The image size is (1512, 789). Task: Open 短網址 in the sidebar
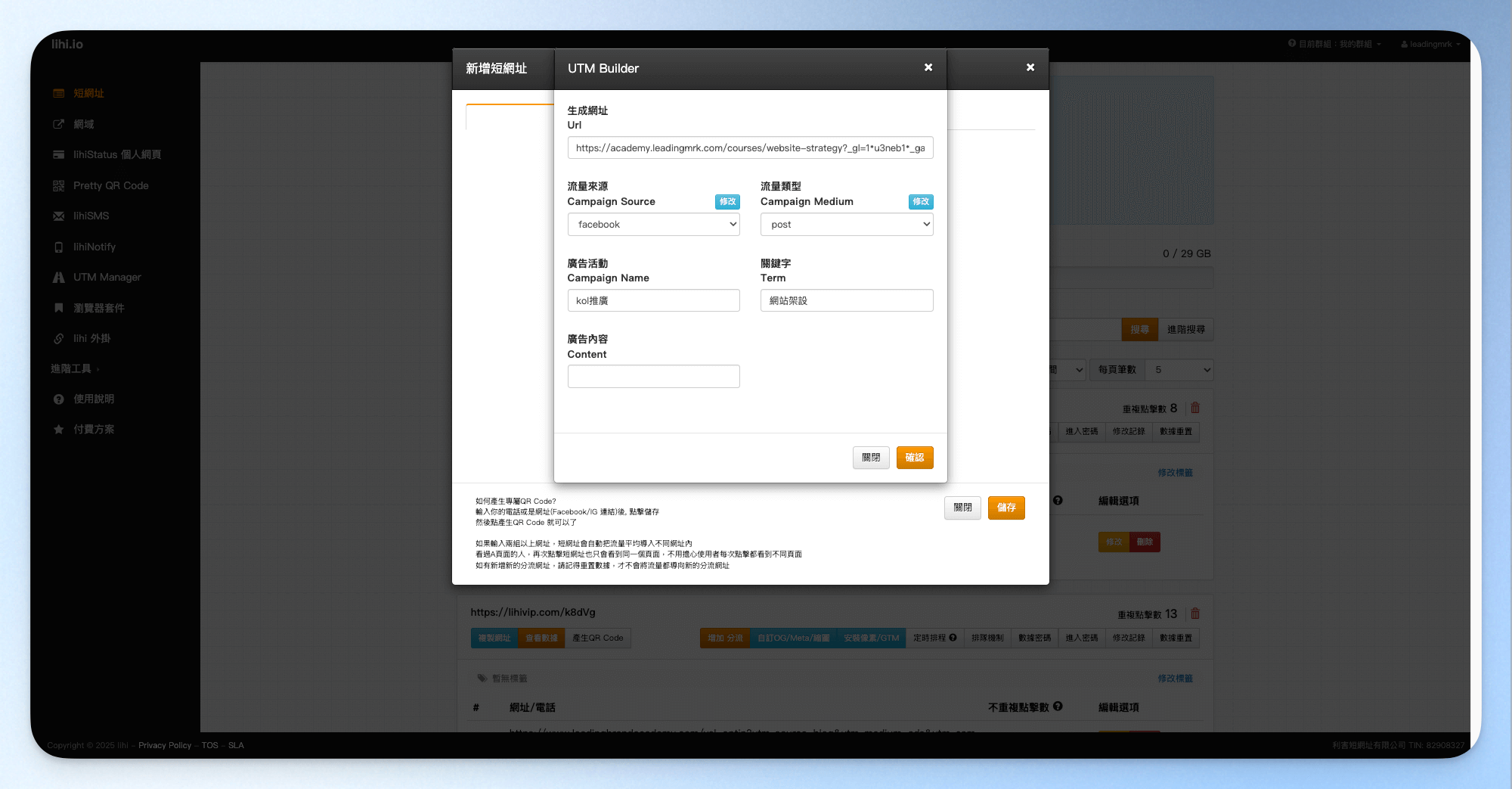[x=88, y=93]
